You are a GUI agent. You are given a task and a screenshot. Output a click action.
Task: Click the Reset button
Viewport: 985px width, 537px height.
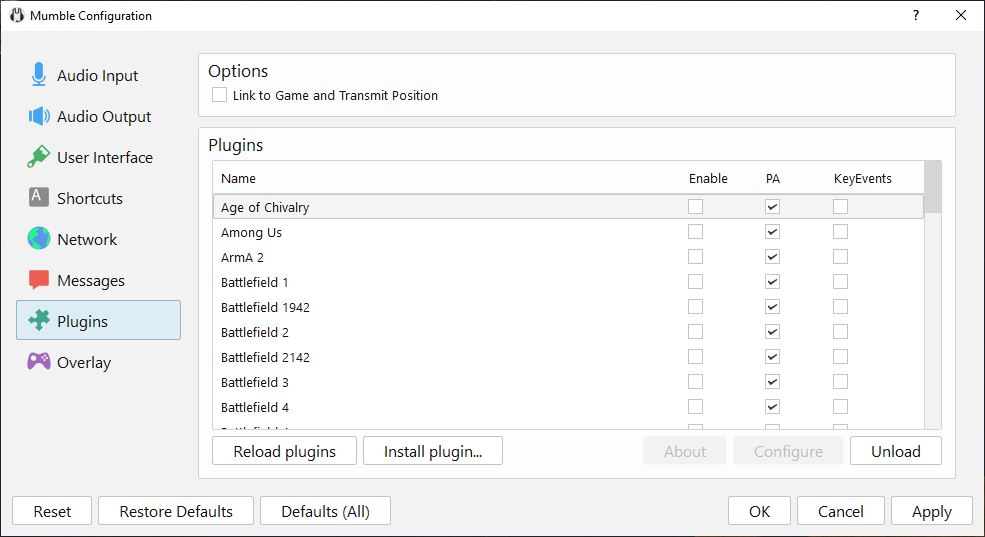(x=52, y=511)
